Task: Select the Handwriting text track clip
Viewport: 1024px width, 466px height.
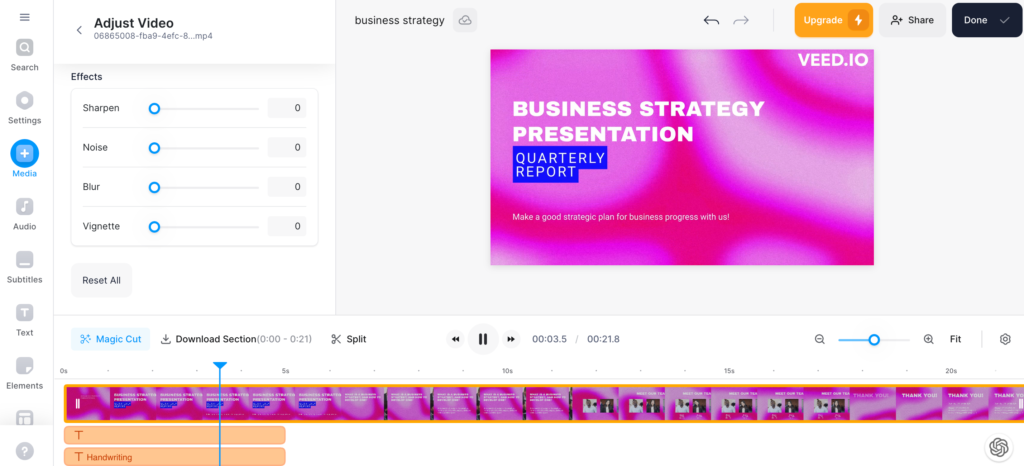Action: click(x=175, y=457)
